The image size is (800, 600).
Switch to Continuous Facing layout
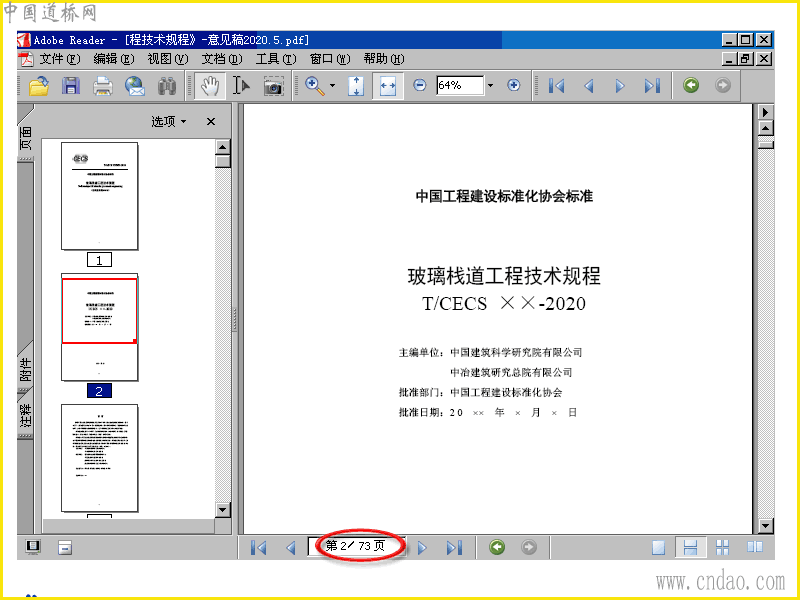coord(722,547)
